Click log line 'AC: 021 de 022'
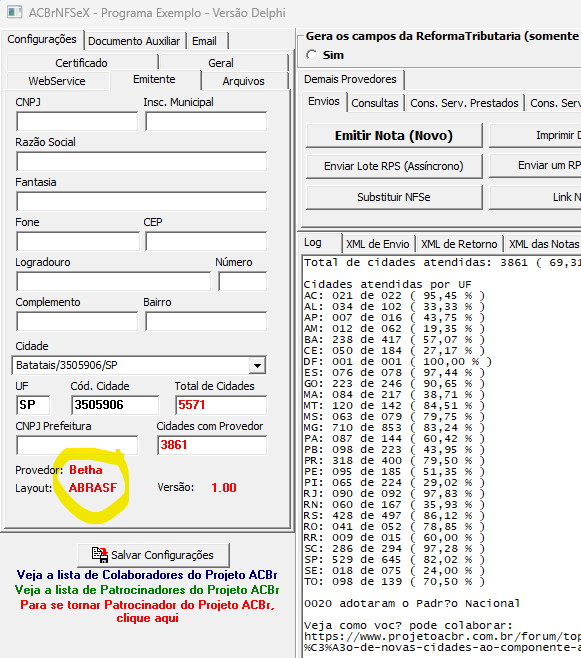This screenshot has height=658, width=581. coord(394,296)
